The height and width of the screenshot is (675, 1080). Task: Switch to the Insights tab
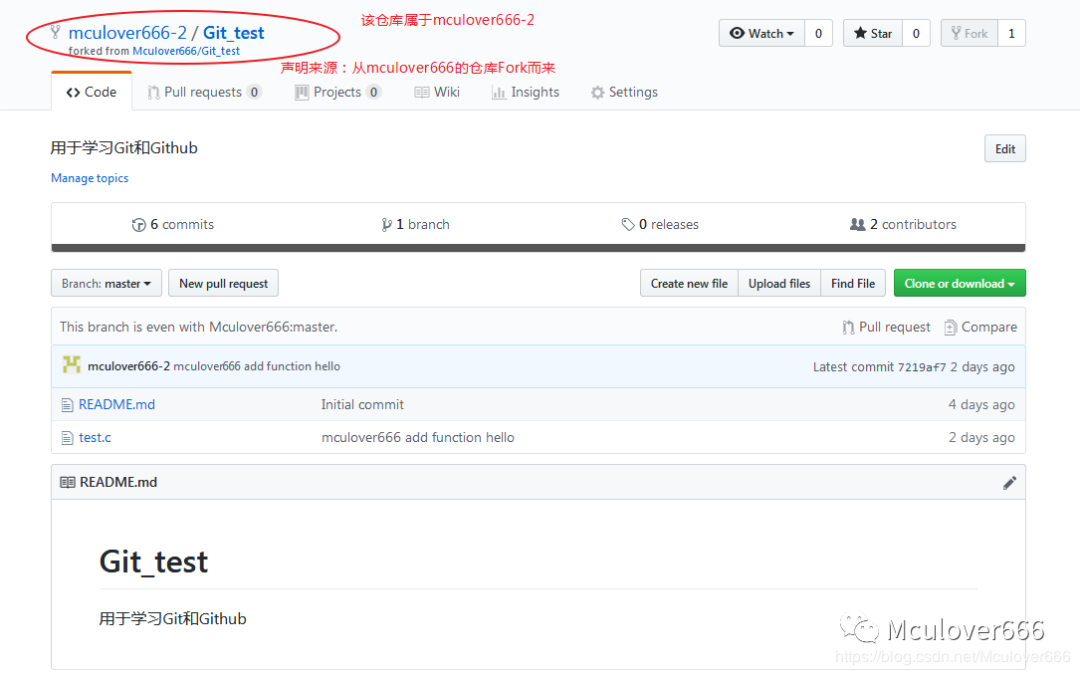pos(526,92)
